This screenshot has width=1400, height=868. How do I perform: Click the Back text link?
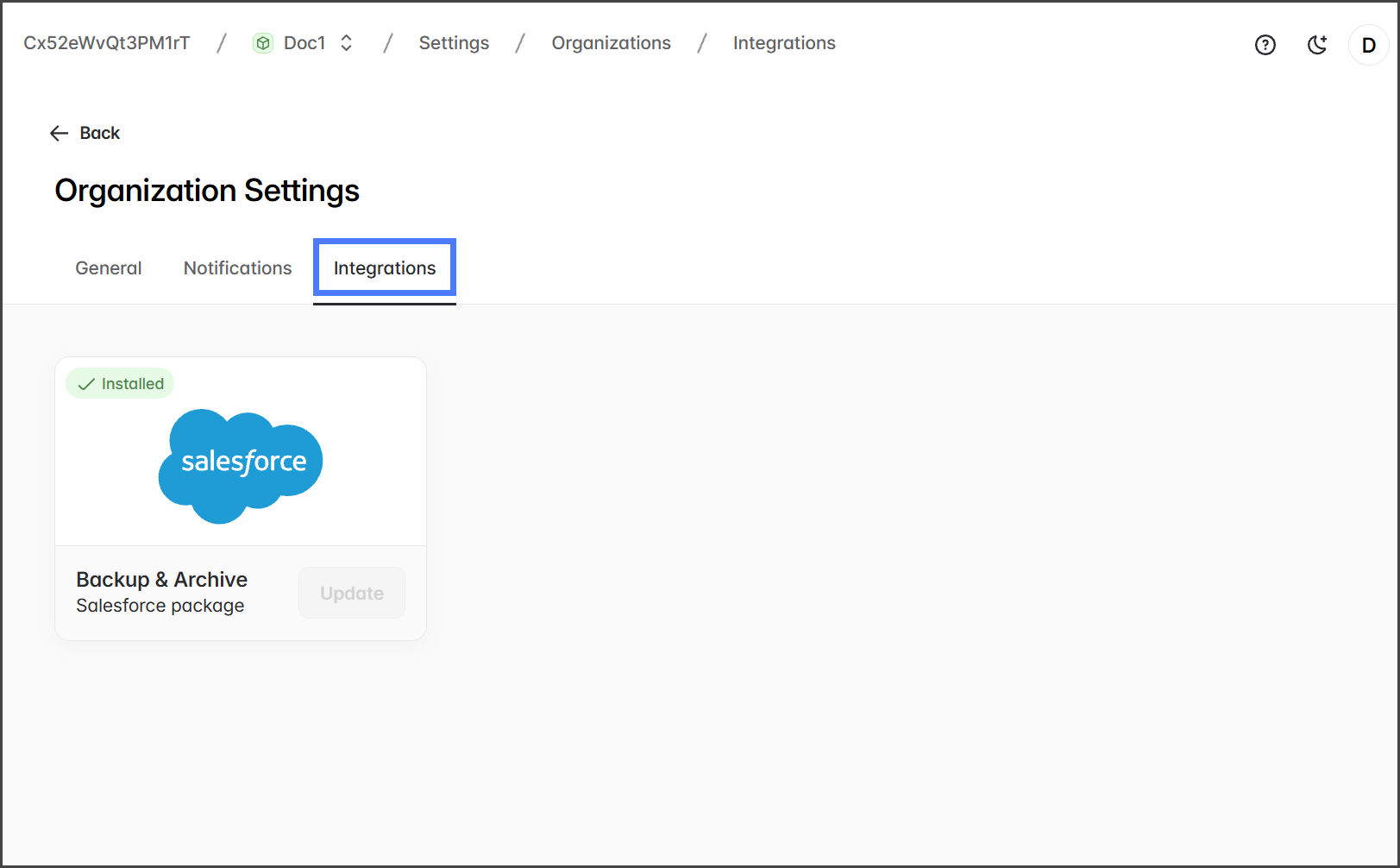[x=100, y=133]
